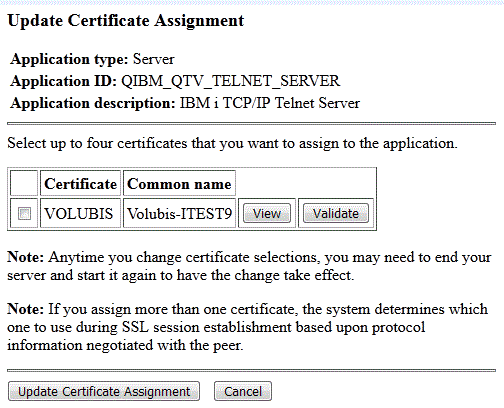Image resolution: width=504 pixels, height=408 pixels.
Task: Click the empty header cell above the checkbox
Action: (24, 183)
